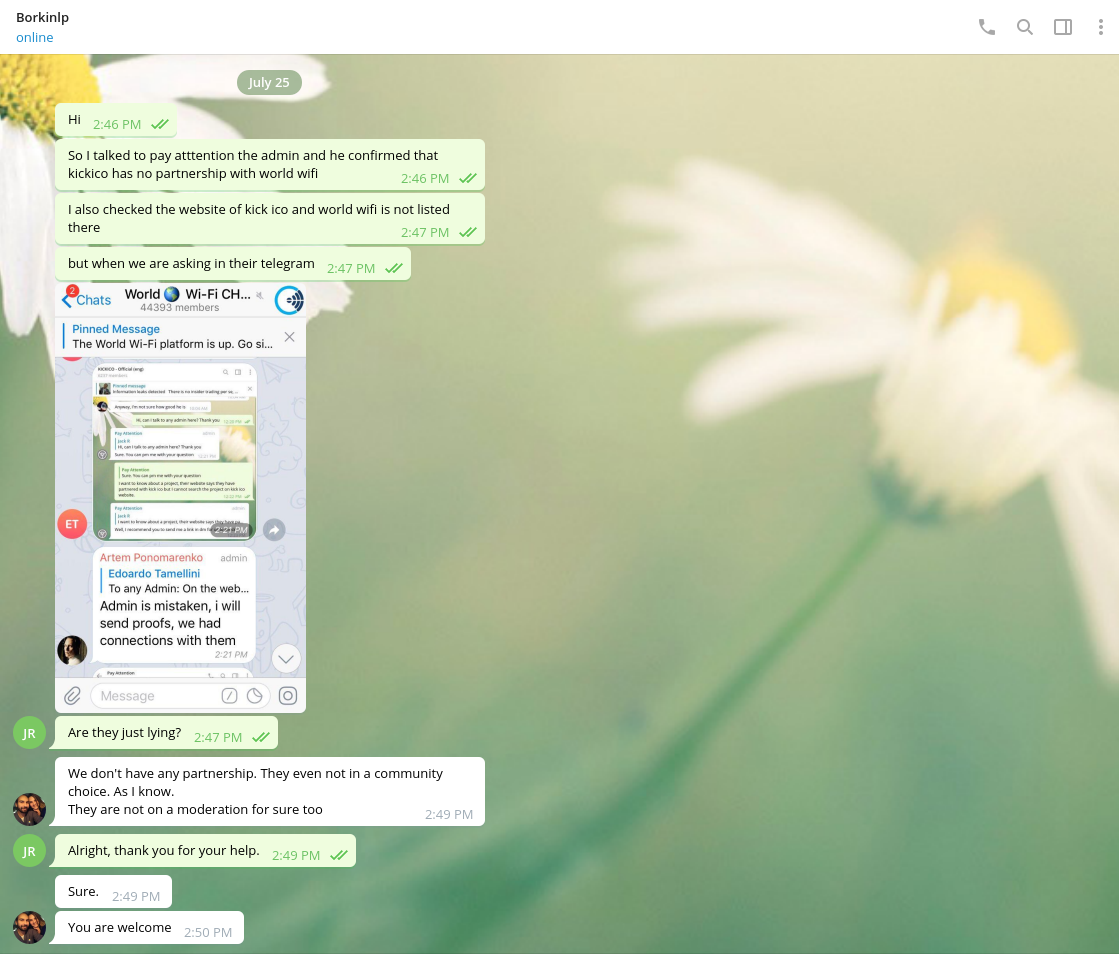Click the online status text
Image resolution: width=1119 pixels, height=956 pixels.
point(34,37)
